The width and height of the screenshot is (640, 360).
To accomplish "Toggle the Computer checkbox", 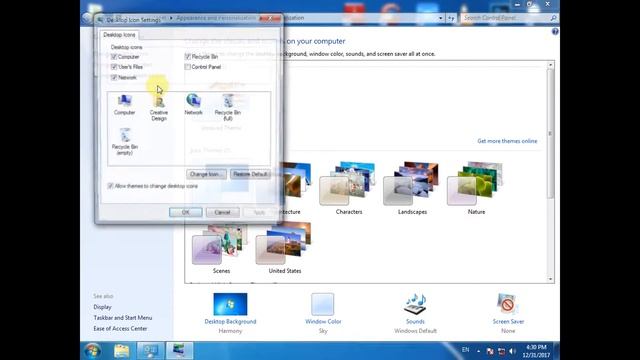I will coord(114,57).
